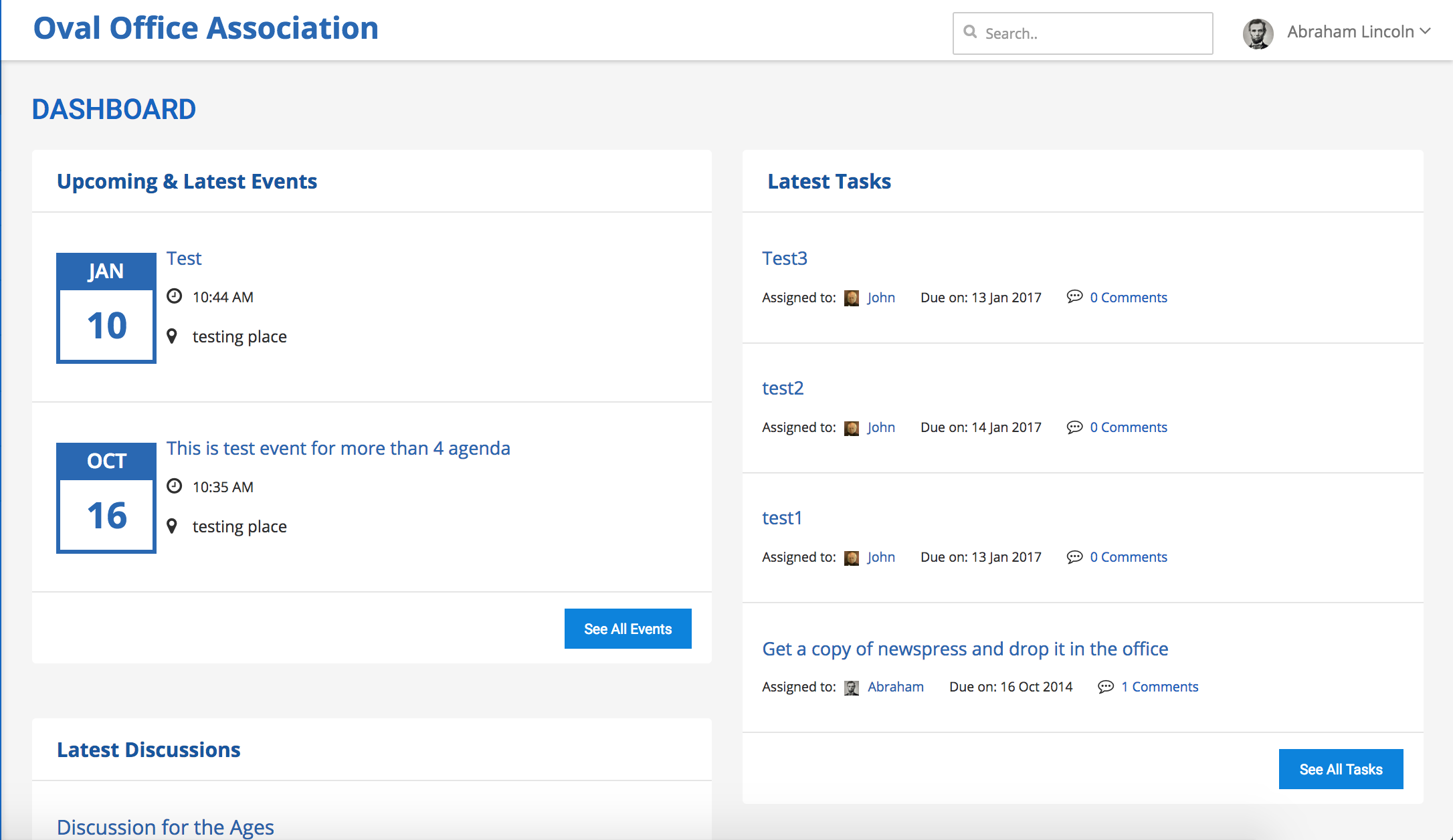Viewport: 1453px width, 840px height.
Task: Focus the Search input field
Action: [1082, 33]
